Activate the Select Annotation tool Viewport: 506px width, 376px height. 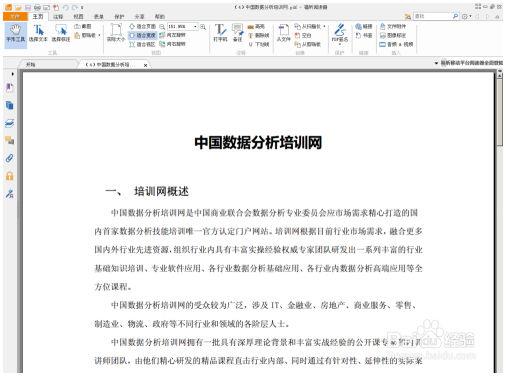coord(61,34)
